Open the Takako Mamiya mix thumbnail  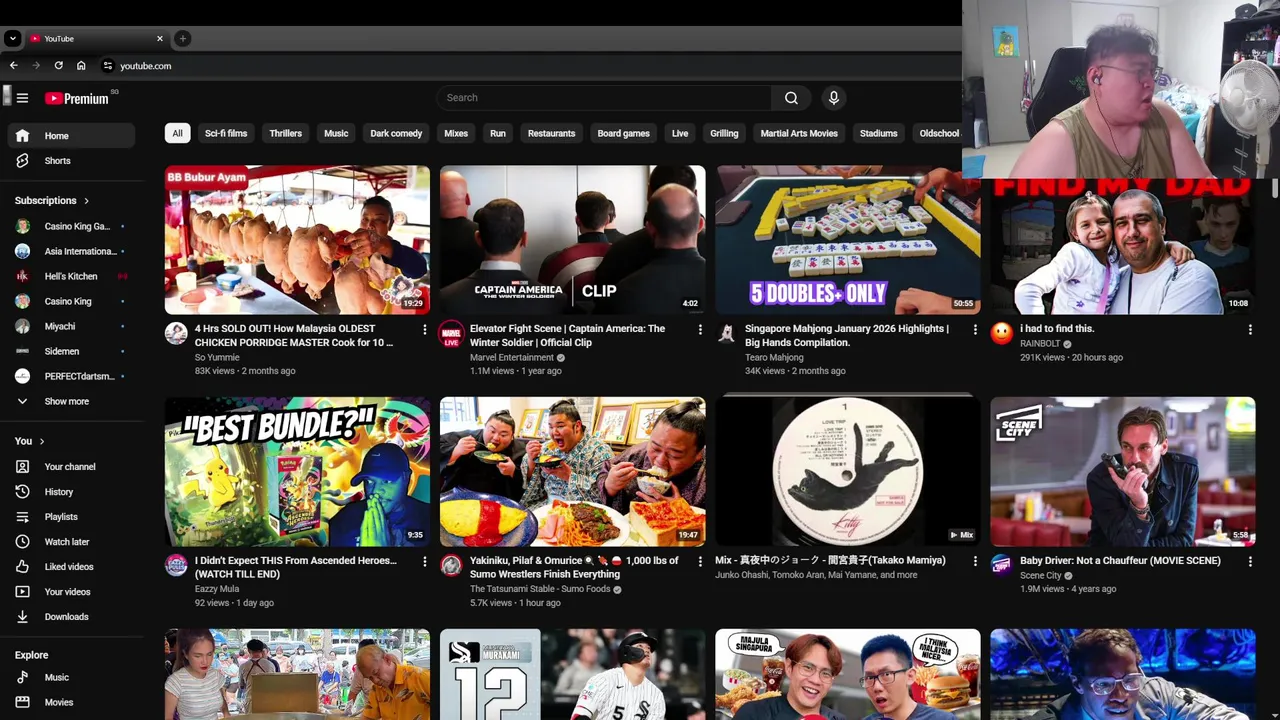click(848, 472)
